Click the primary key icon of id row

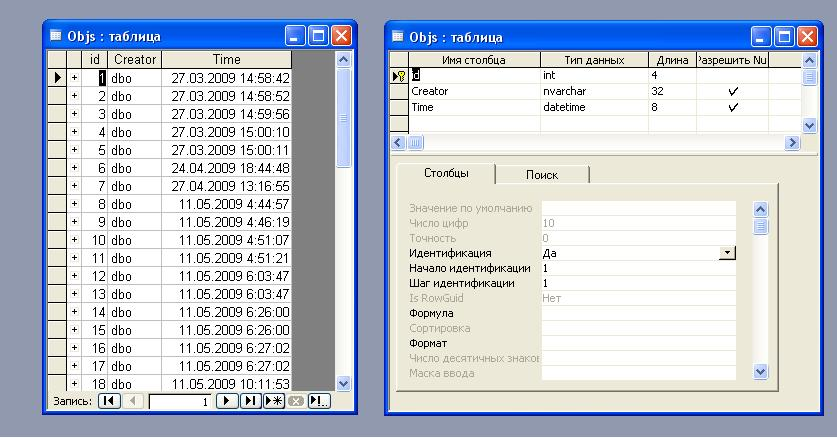(401, 76)
